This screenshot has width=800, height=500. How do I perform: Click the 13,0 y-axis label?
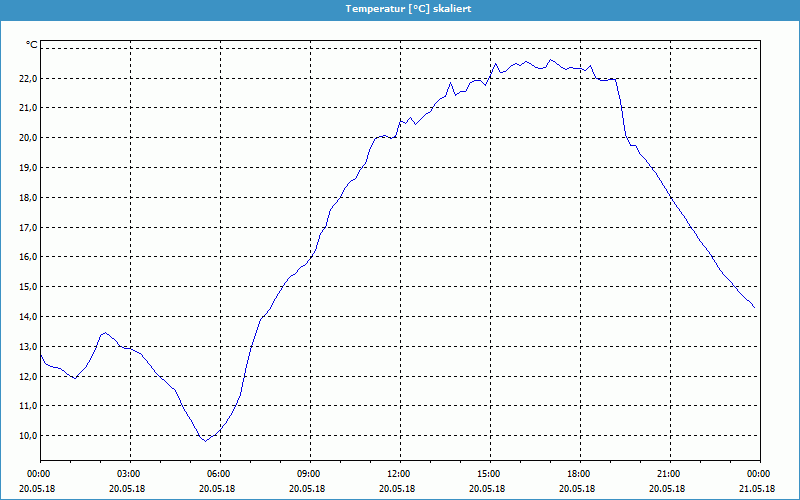[26, 347]
